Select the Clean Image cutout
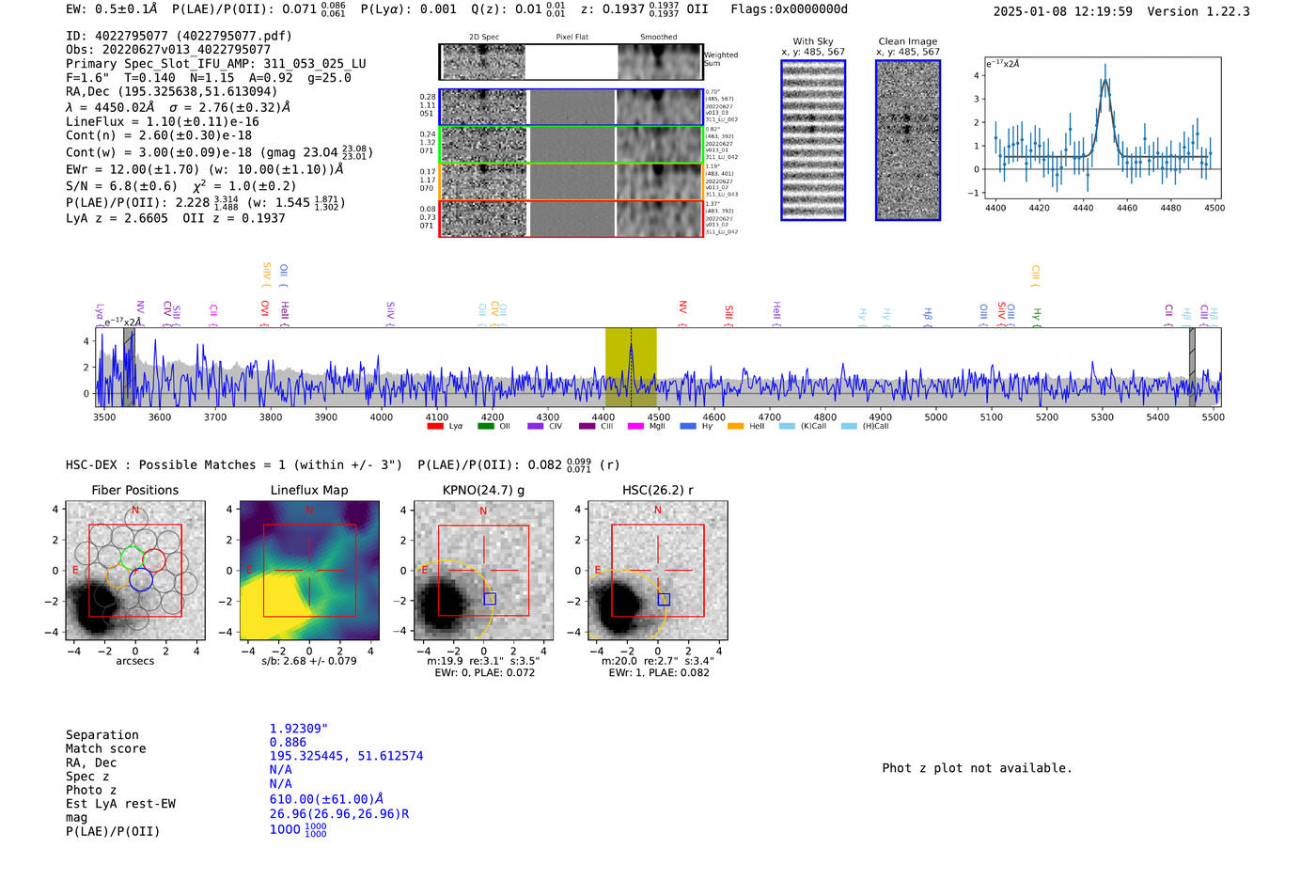This screenshot has width=1316, height=896. [x=908, y=140]
